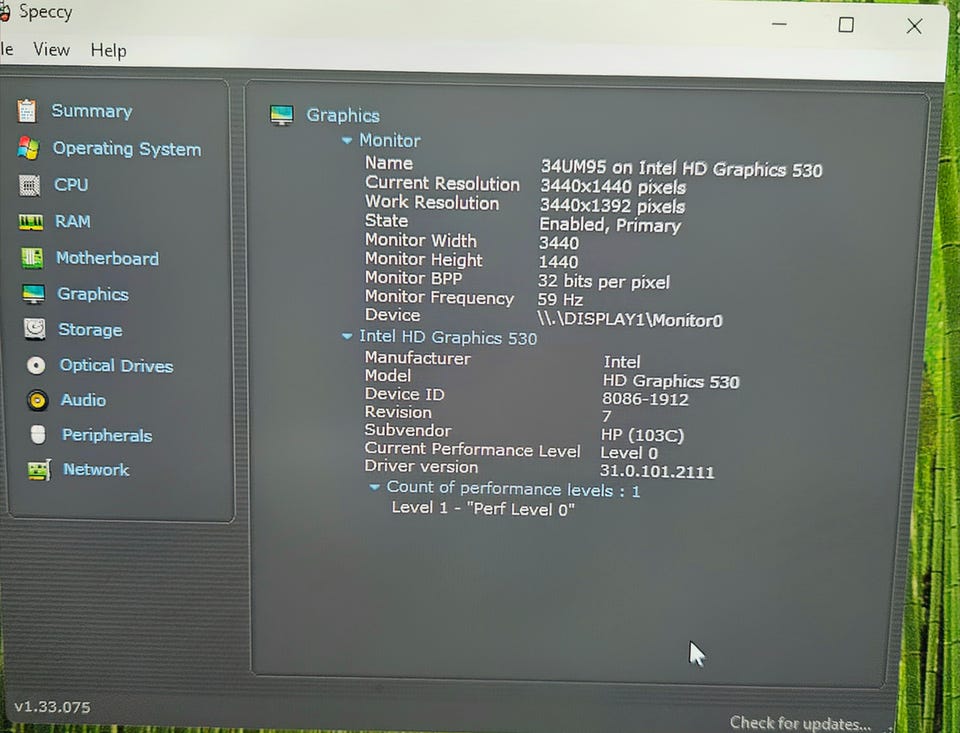Viewport: 960px width, 733px height.
Task: Go to the RAM section
Action: coord(73,221)
